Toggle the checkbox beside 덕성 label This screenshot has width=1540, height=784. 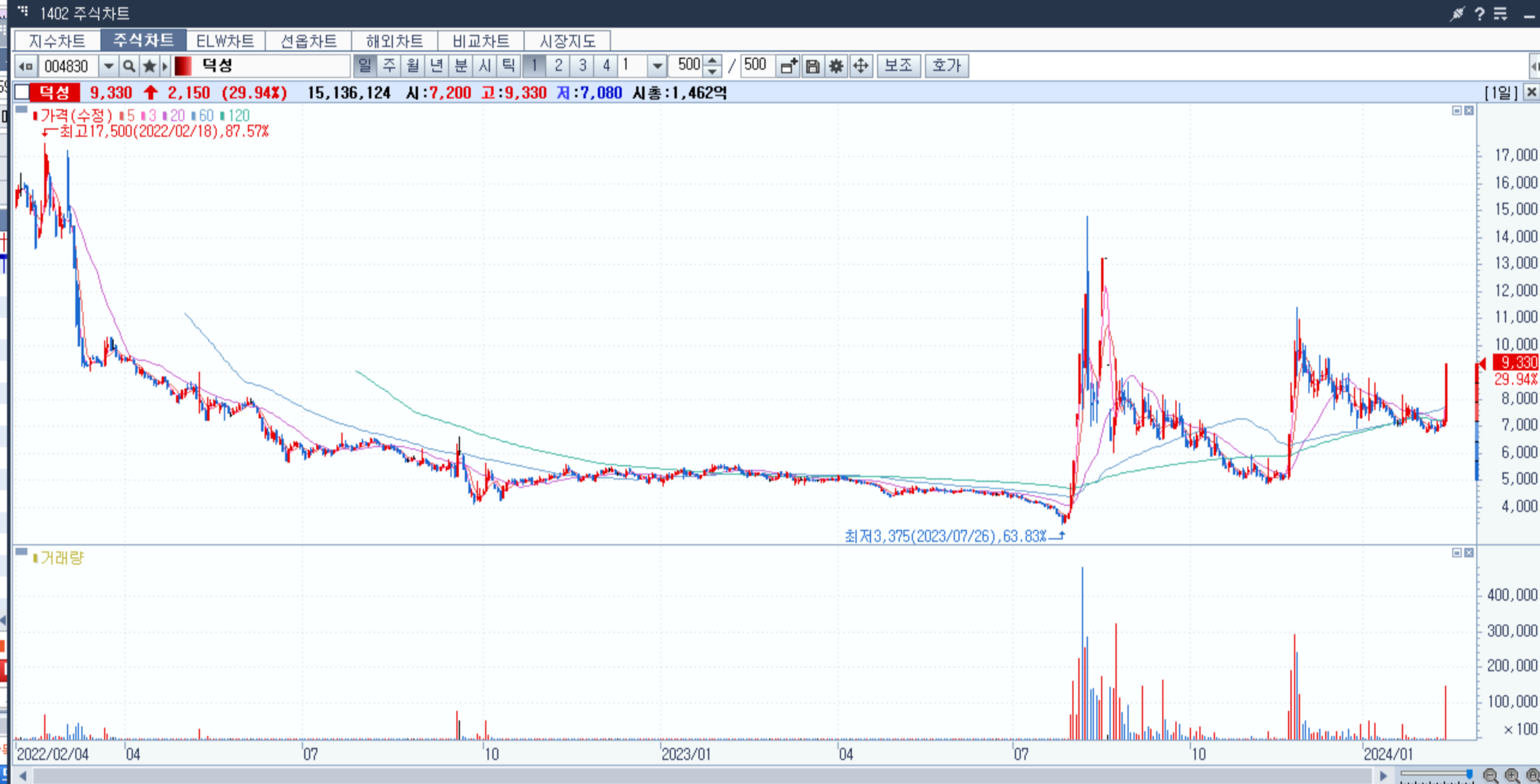pyautogui.click(x=22, y=93)
